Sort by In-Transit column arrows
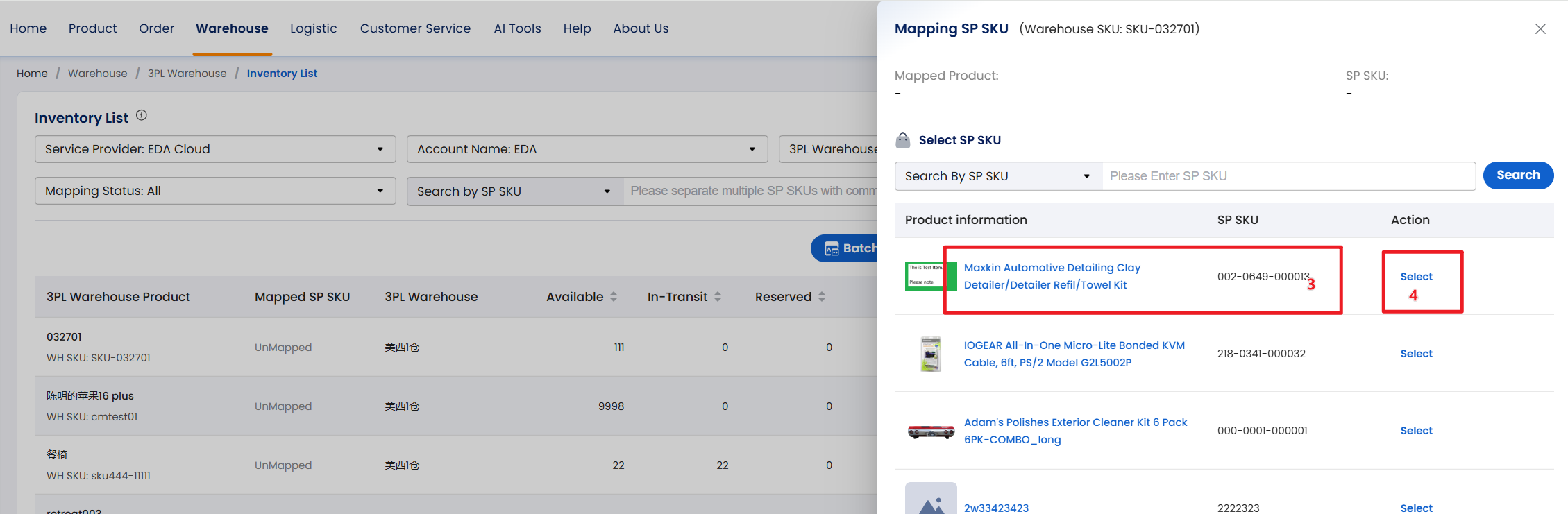This screenshot has height=514, width=1568. [x=718, y=297]
